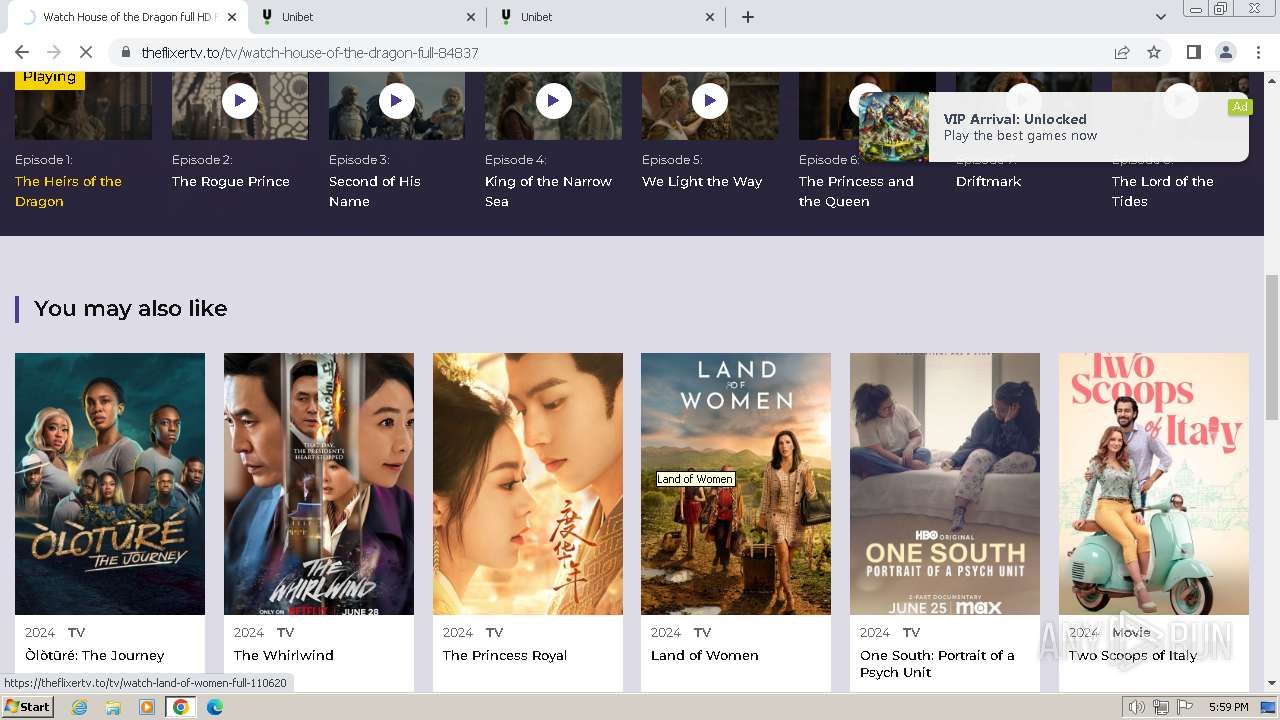Open Chrome three-dot menu
Screen dimensions: 1280x720
(x=1258, y=52)
